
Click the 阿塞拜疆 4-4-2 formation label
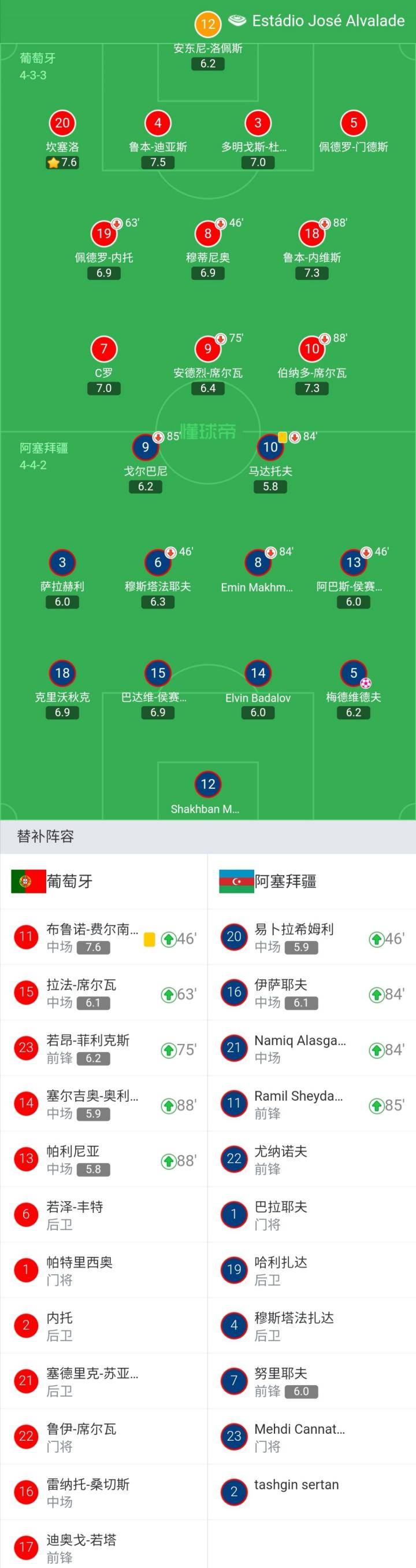[44, 456]
